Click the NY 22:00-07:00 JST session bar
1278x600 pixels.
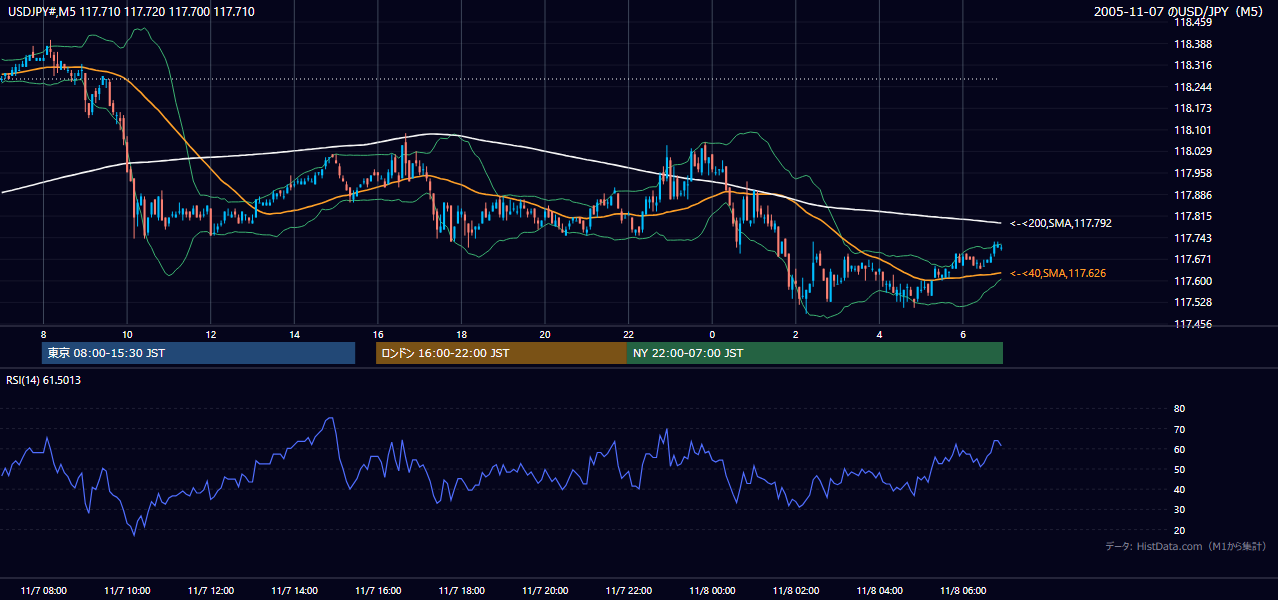pos(815,353)
